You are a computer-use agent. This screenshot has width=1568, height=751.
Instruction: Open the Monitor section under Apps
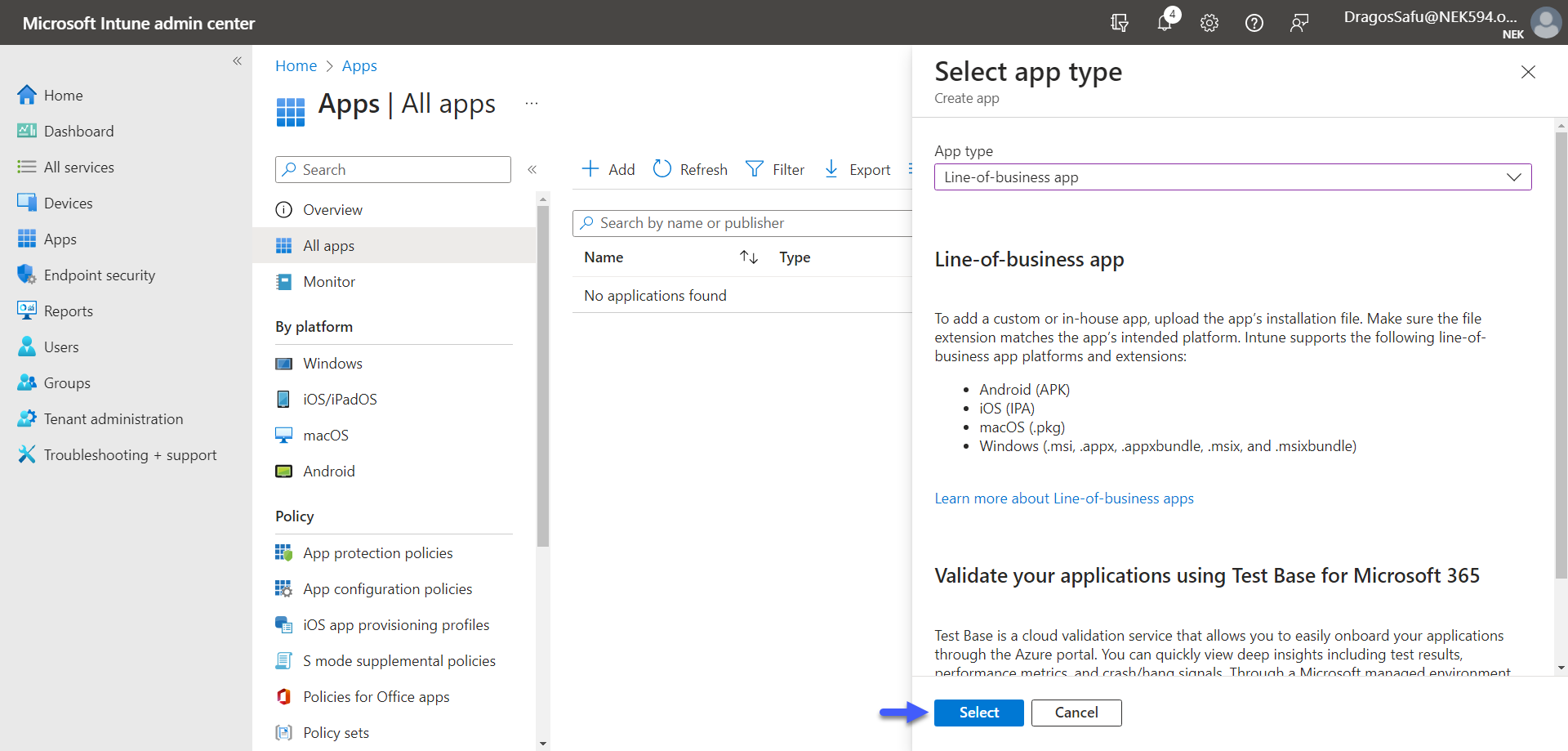pos(328,281)
